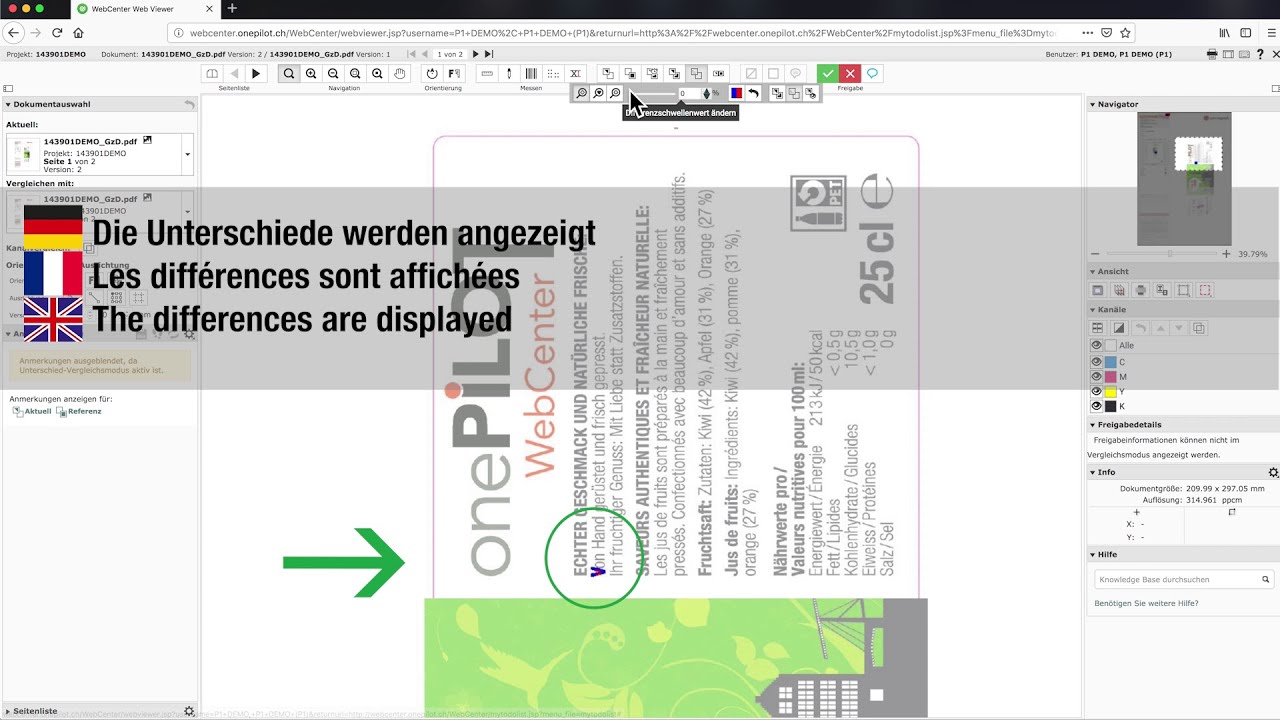
Task: Collapse the Navigator panel
Action: pyautogui.click(x=1092, y=104)
